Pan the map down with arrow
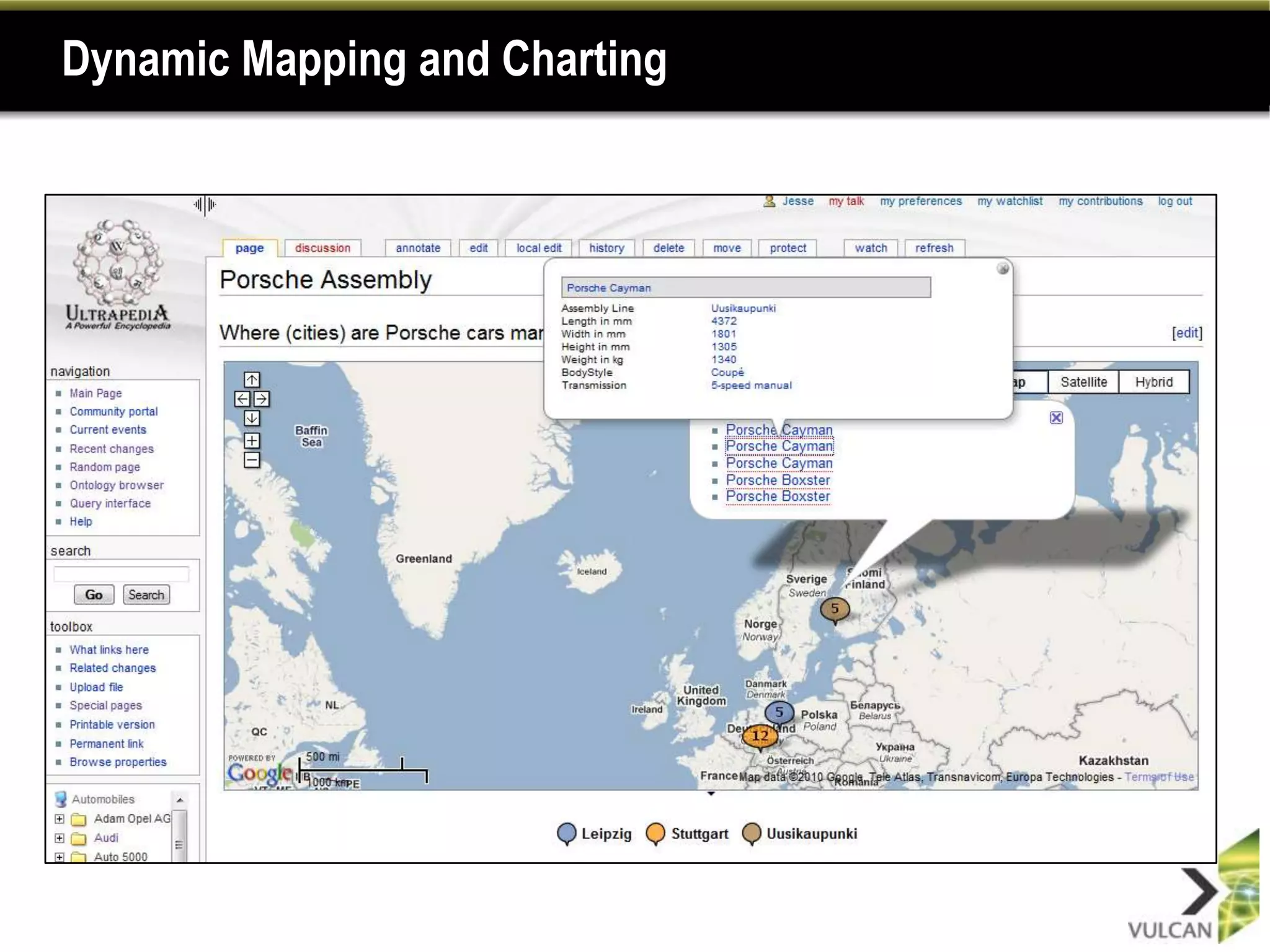 (x=252, y=418)
